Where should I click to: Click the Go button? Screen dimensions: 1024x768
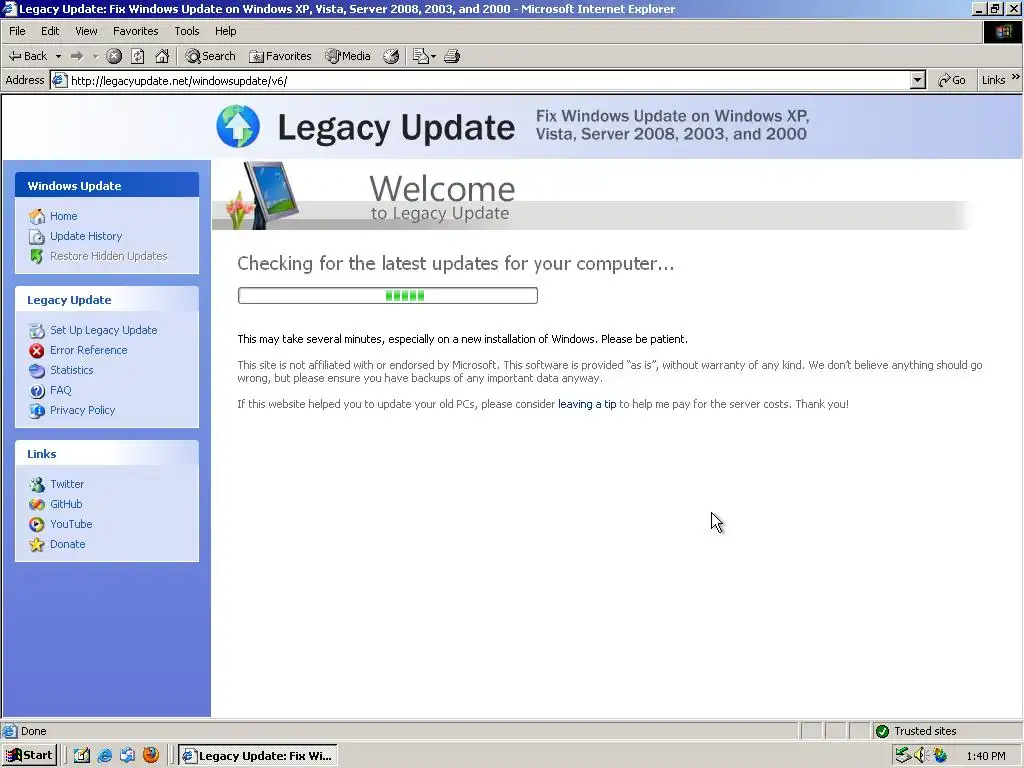coord(952,80)
